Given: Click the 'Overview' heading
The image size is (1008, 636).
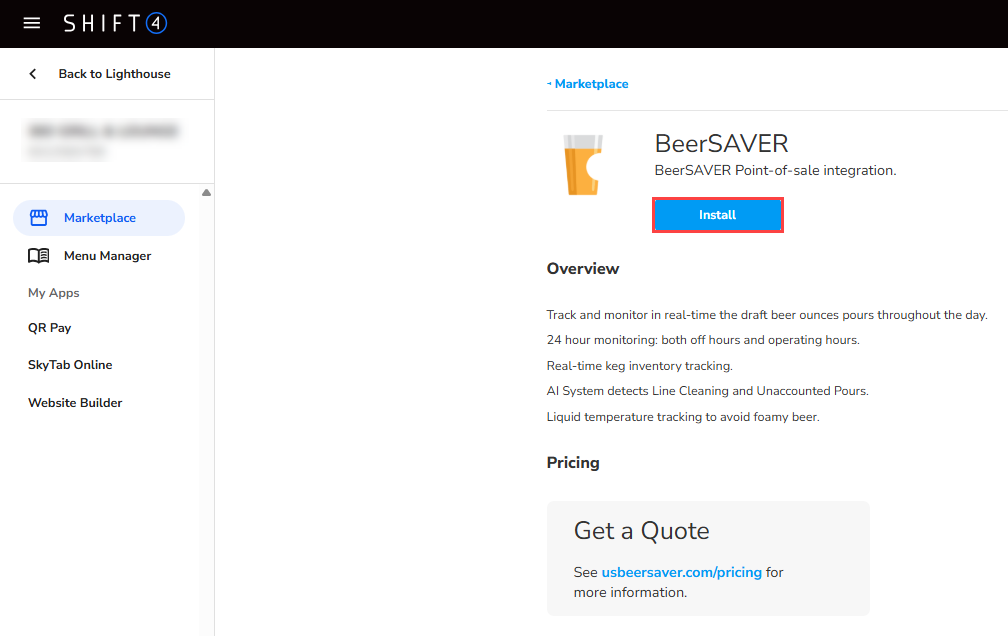Looking at the screenshot, I should coord(582,269).
